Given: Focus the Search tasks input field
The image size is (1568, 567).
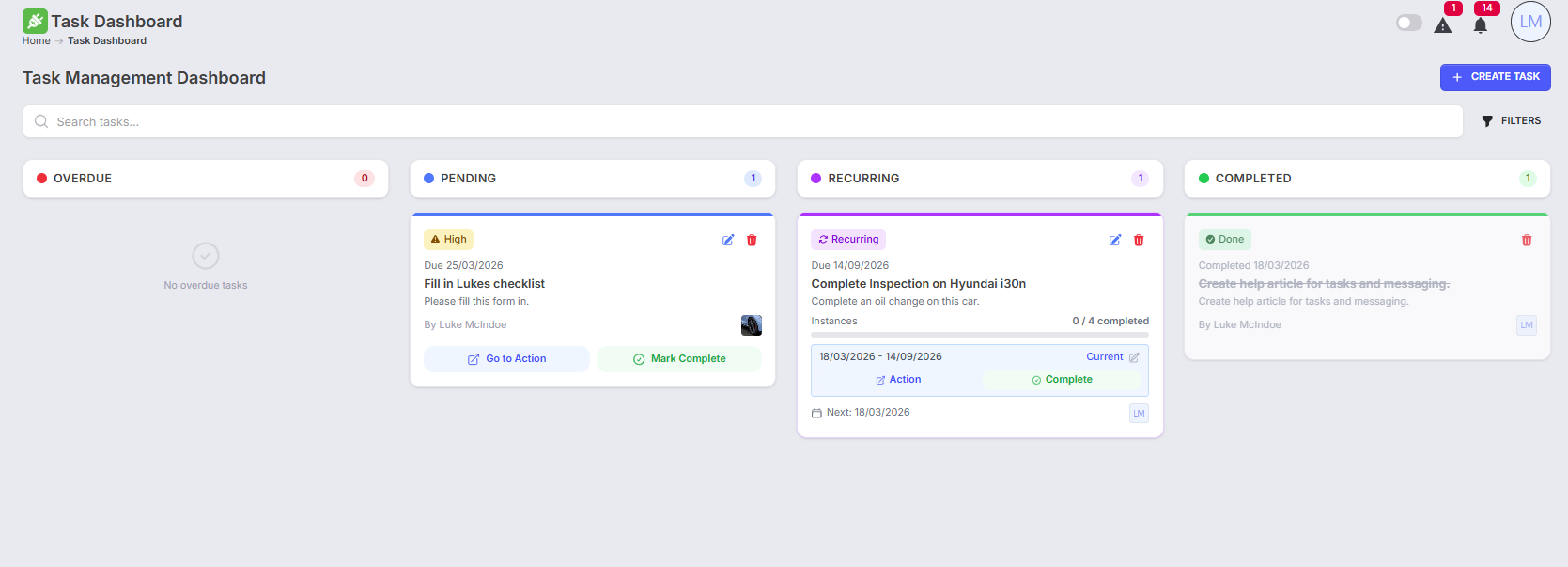Looking at the screenshot, I should (x=742, y=122).
